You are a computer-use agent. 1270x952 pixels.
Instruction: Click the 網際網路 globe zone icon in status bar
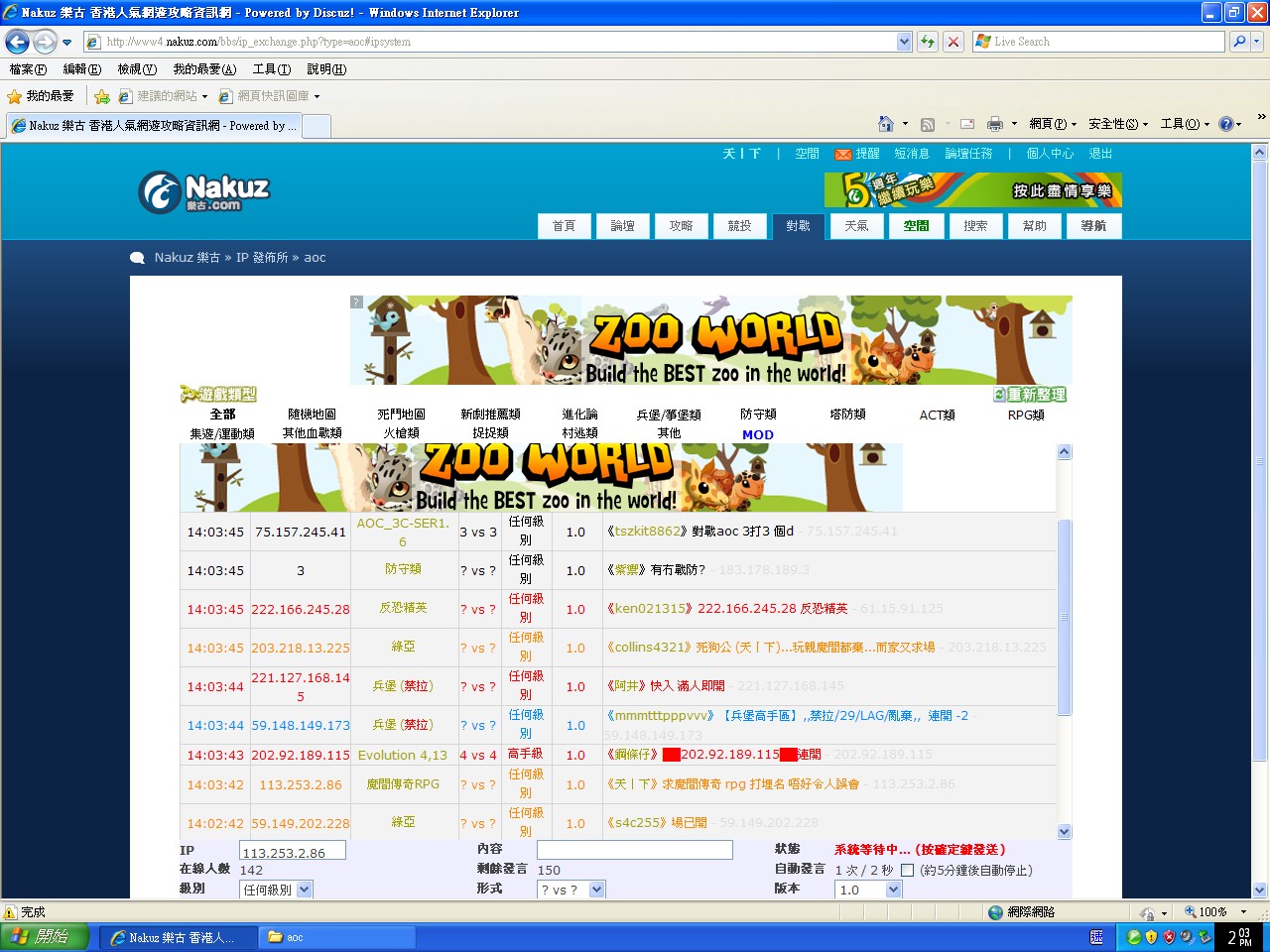pos(995,912)
